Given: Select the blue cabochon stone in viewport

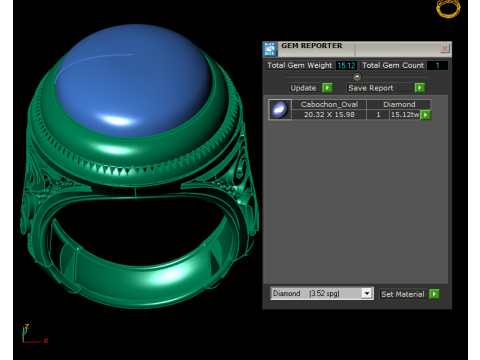Looking at the screenshot, I should (133, 80).
